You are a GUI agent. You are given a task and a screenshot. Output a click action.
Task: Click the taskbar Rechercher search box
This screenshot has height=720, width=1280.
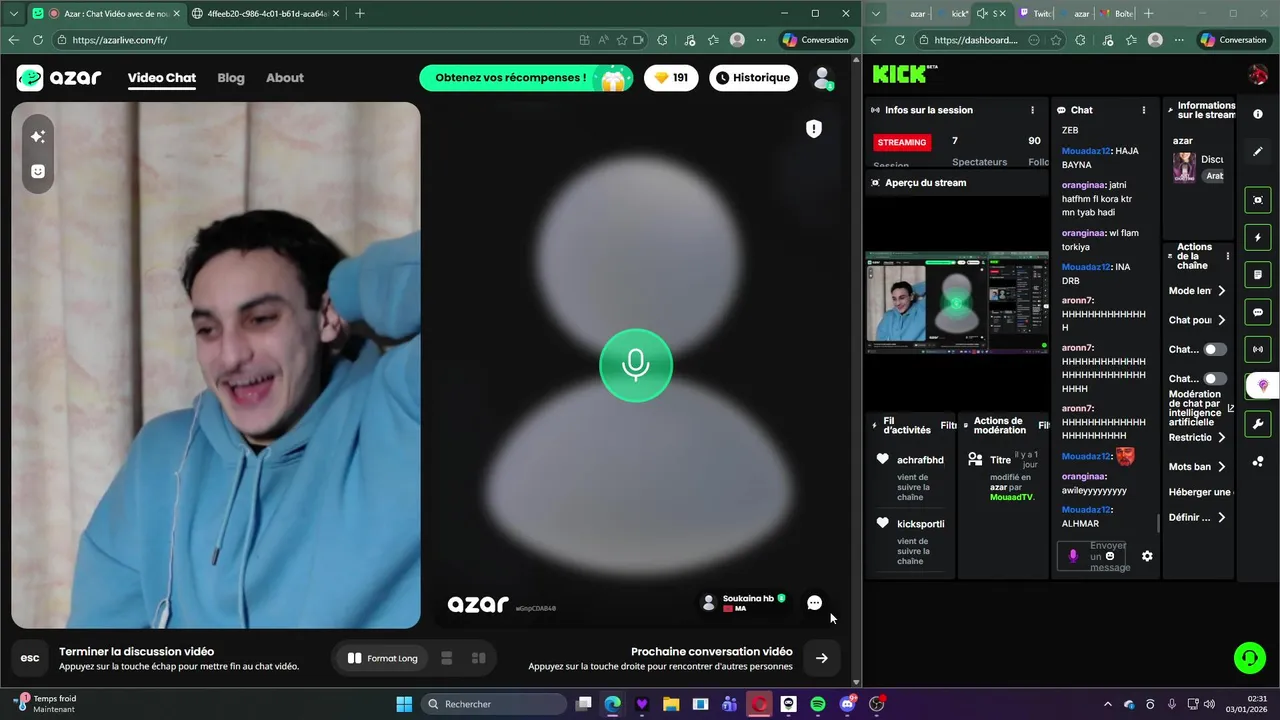point(494,704)
